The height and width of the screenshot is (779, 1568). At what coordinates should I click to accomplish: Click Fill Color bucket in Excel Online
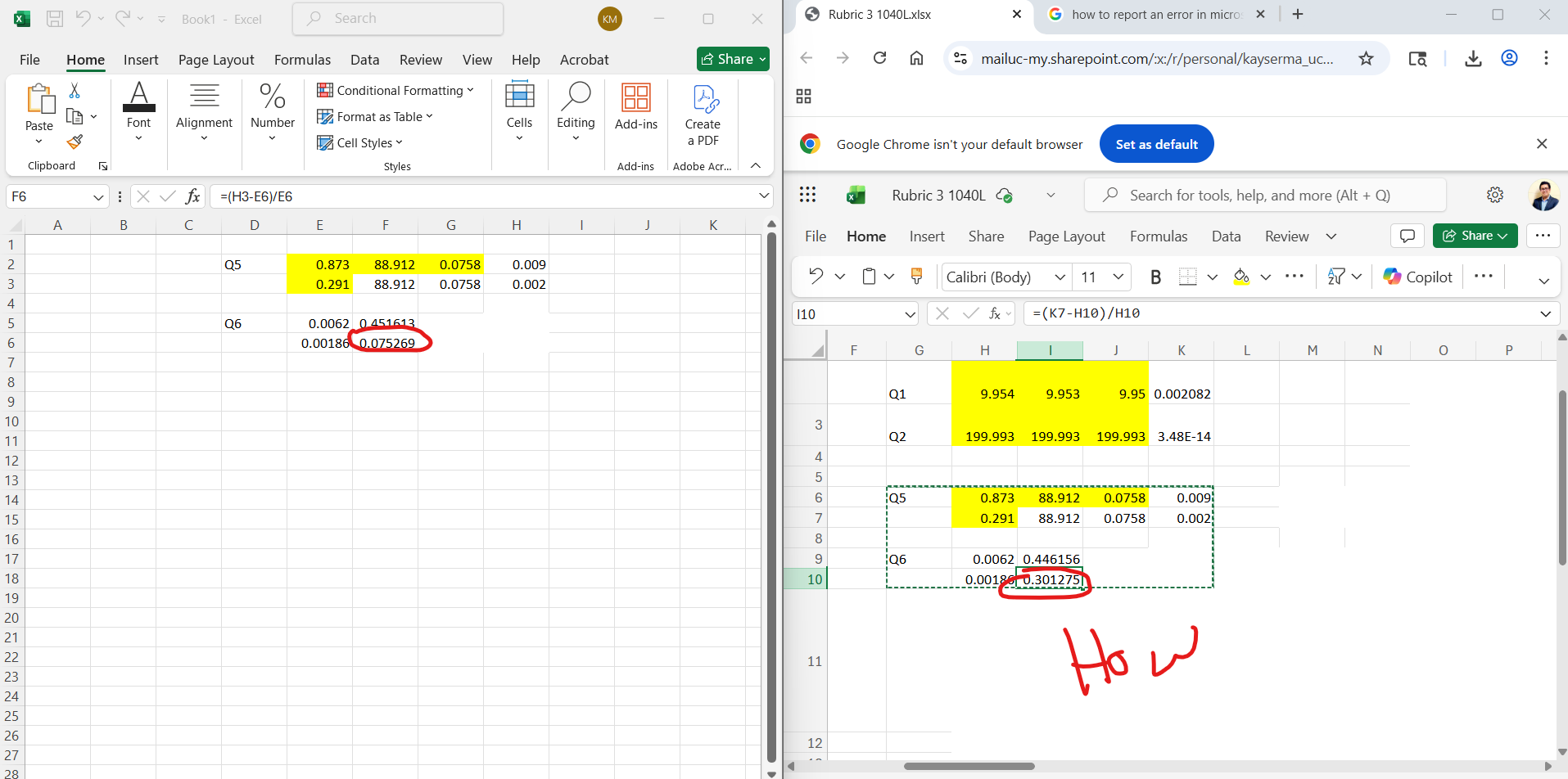(1241, 277)
